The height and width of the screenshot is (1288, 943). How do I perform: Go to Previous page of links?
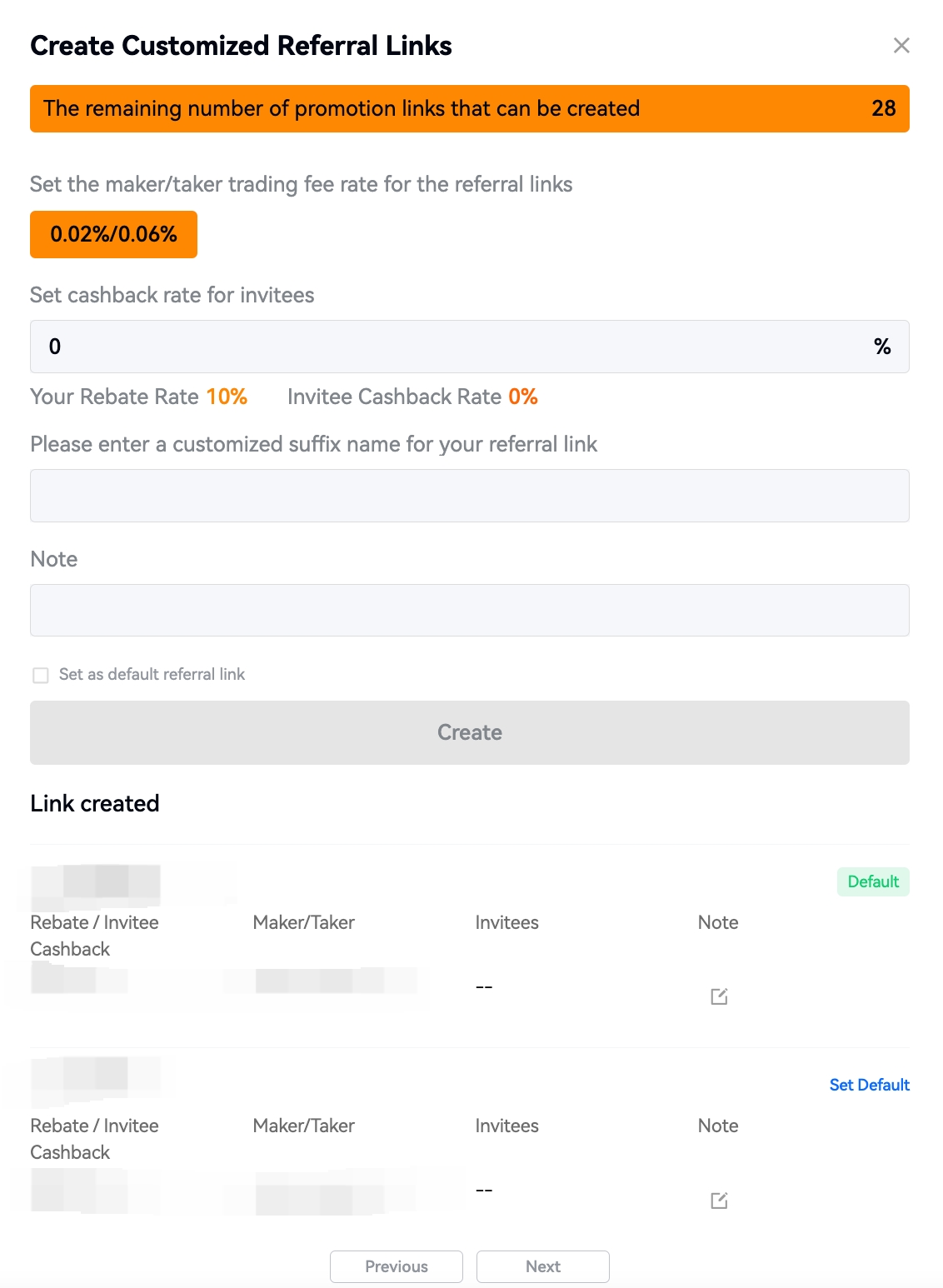click(397, 1266)
